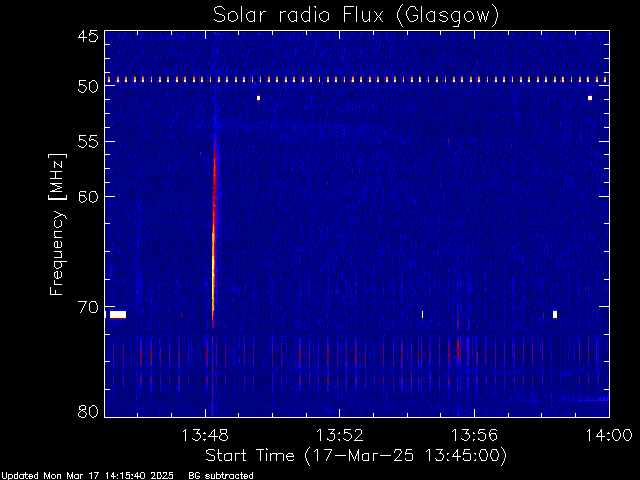Click the white spot near 71 MHz at 13:58
This screenshot has width=640, height=480.
(x=555, y=314)
